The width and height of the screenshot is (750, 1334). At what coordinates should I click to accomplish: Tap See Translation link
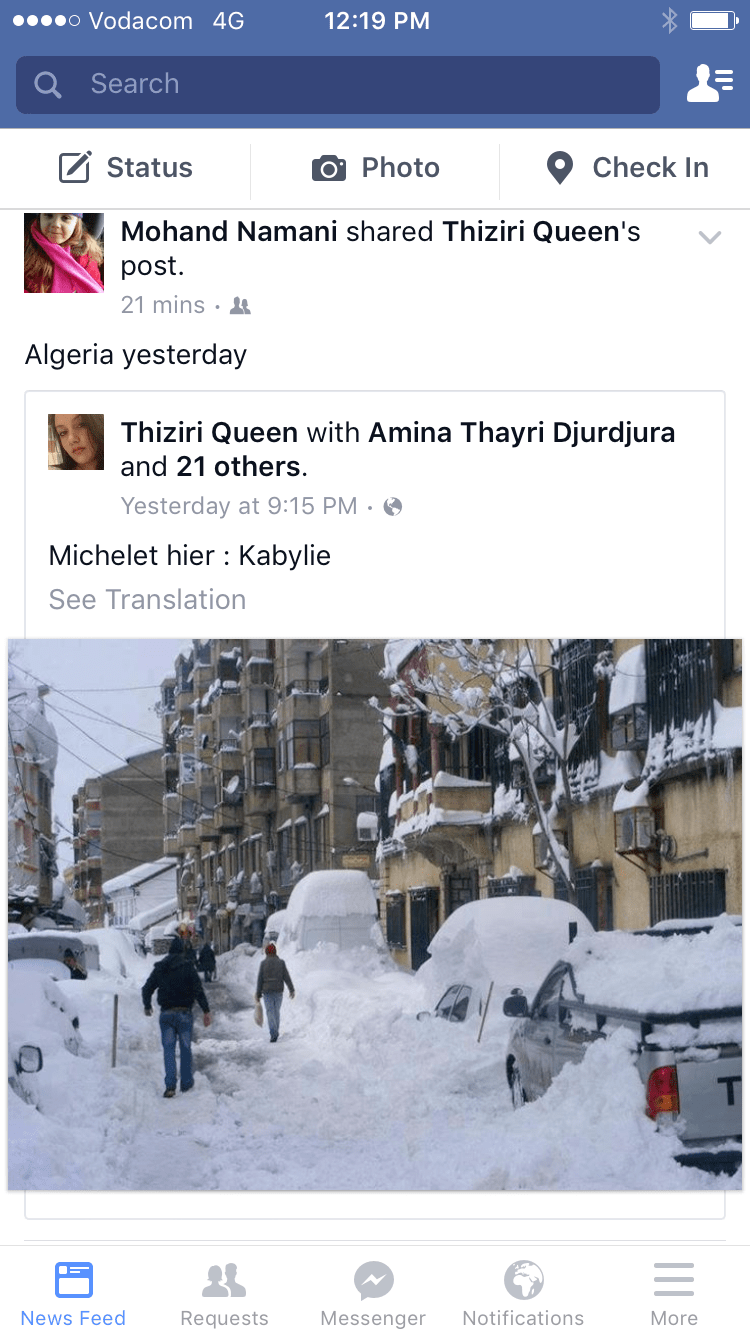[x=147, y=600]
